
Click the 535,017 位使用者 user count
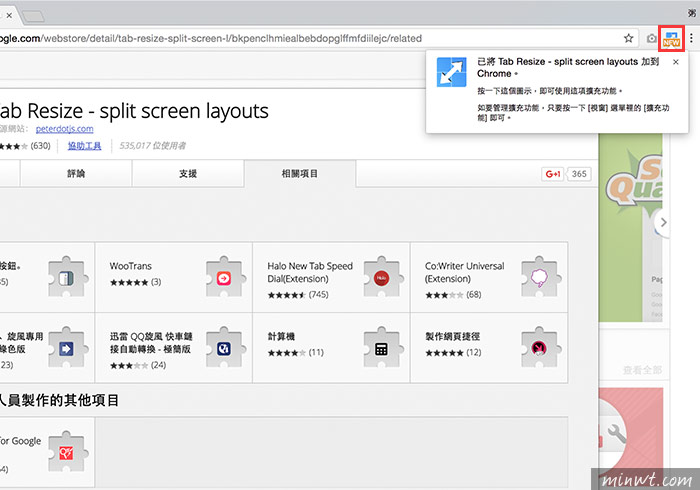tap(153, 146)
